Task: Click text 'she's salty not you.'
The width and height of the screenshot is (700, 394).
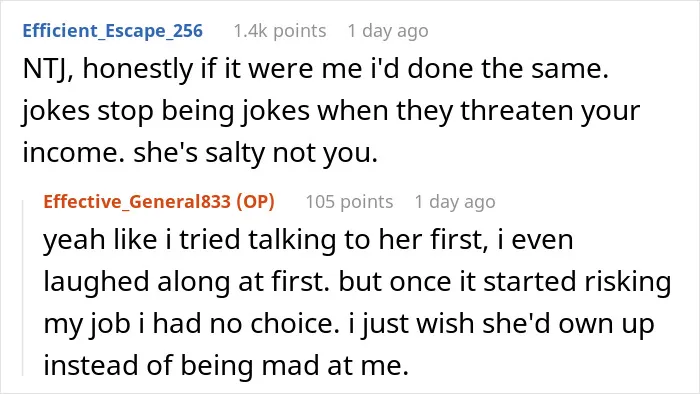Action: tap(256, 153)
